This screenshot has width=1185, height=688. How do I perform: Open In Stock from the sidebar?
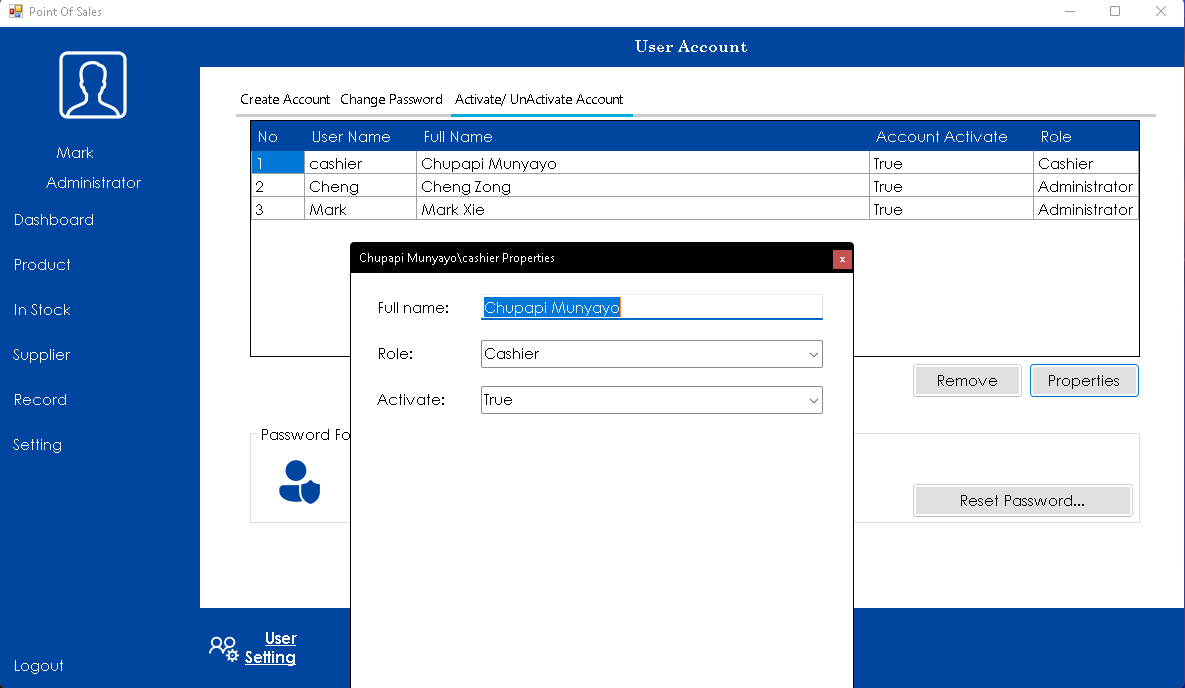[42, 310]
